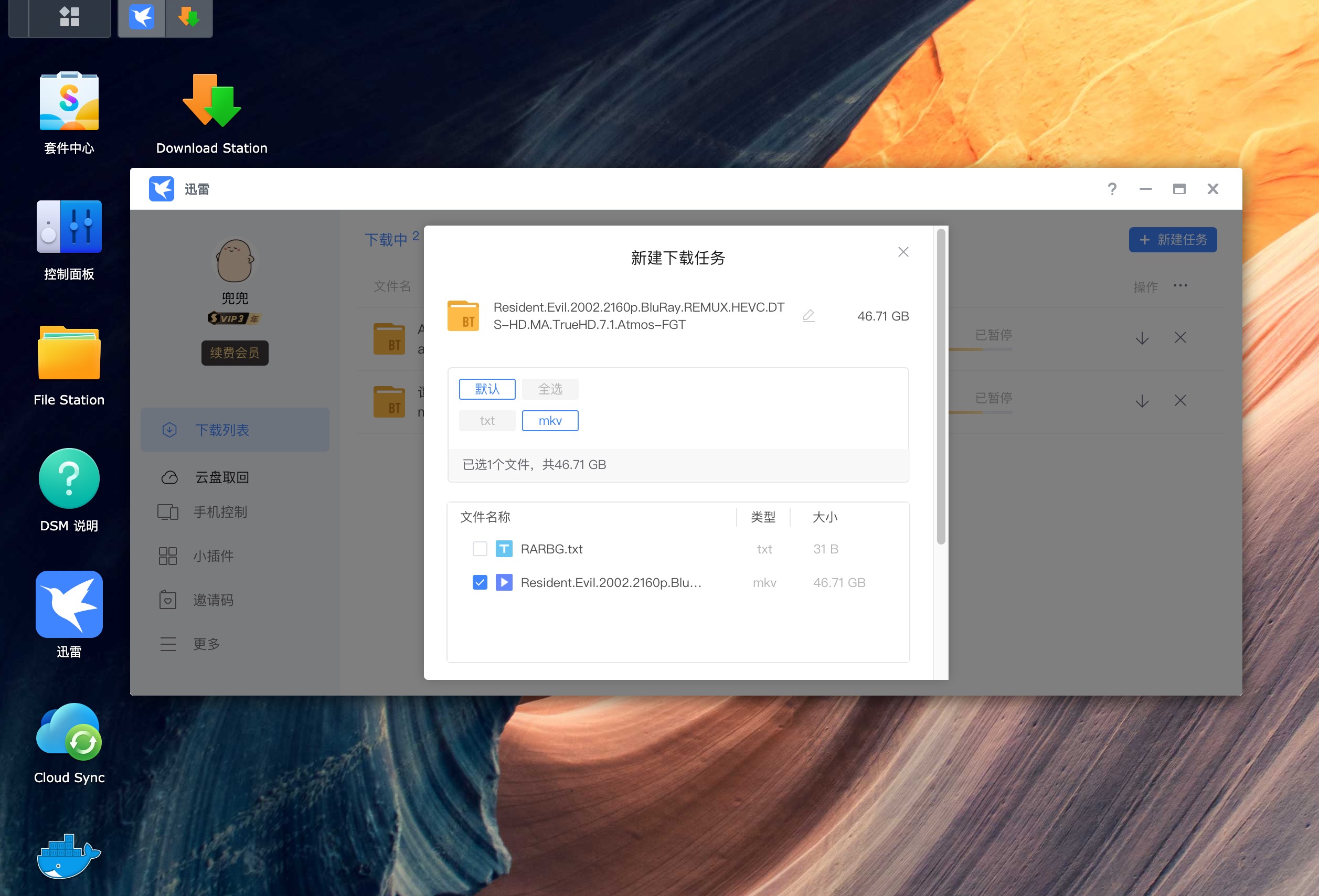Screen dimensions: 1319x896
Task: Click the help question mark in title bar
Action: (x=1112, y=189)
